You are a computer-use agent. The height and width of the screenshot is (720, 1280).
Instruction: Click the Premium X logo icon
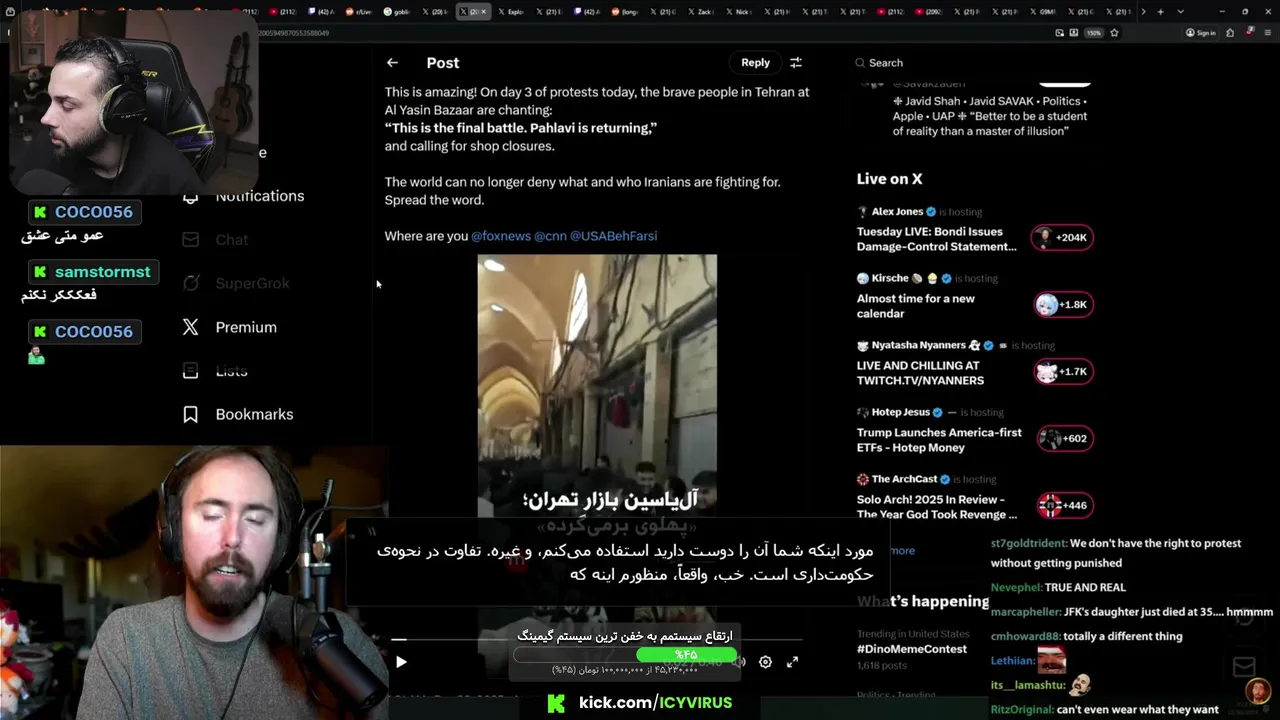coord(190,327)
